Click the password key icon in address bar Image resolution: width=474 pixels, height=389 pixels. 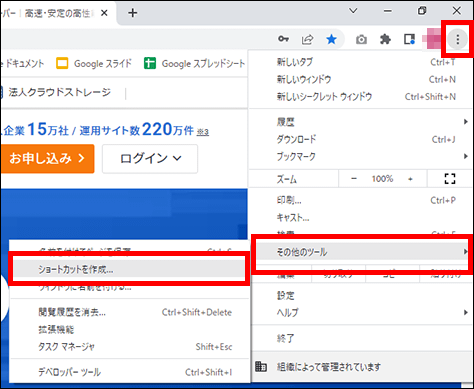[283, 39]
